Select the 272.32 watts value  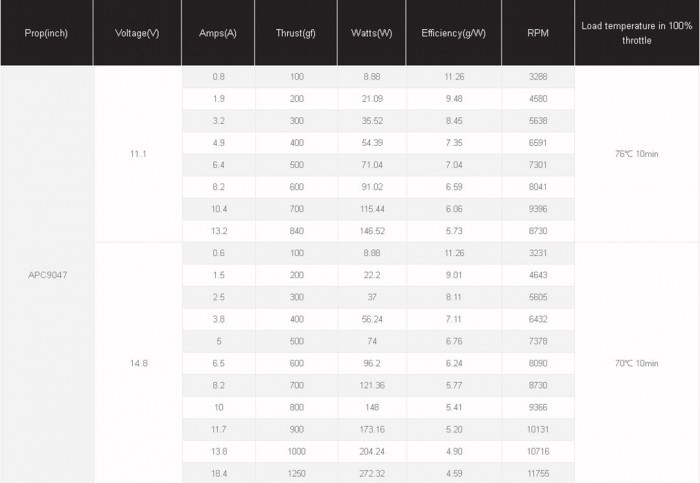372,473
